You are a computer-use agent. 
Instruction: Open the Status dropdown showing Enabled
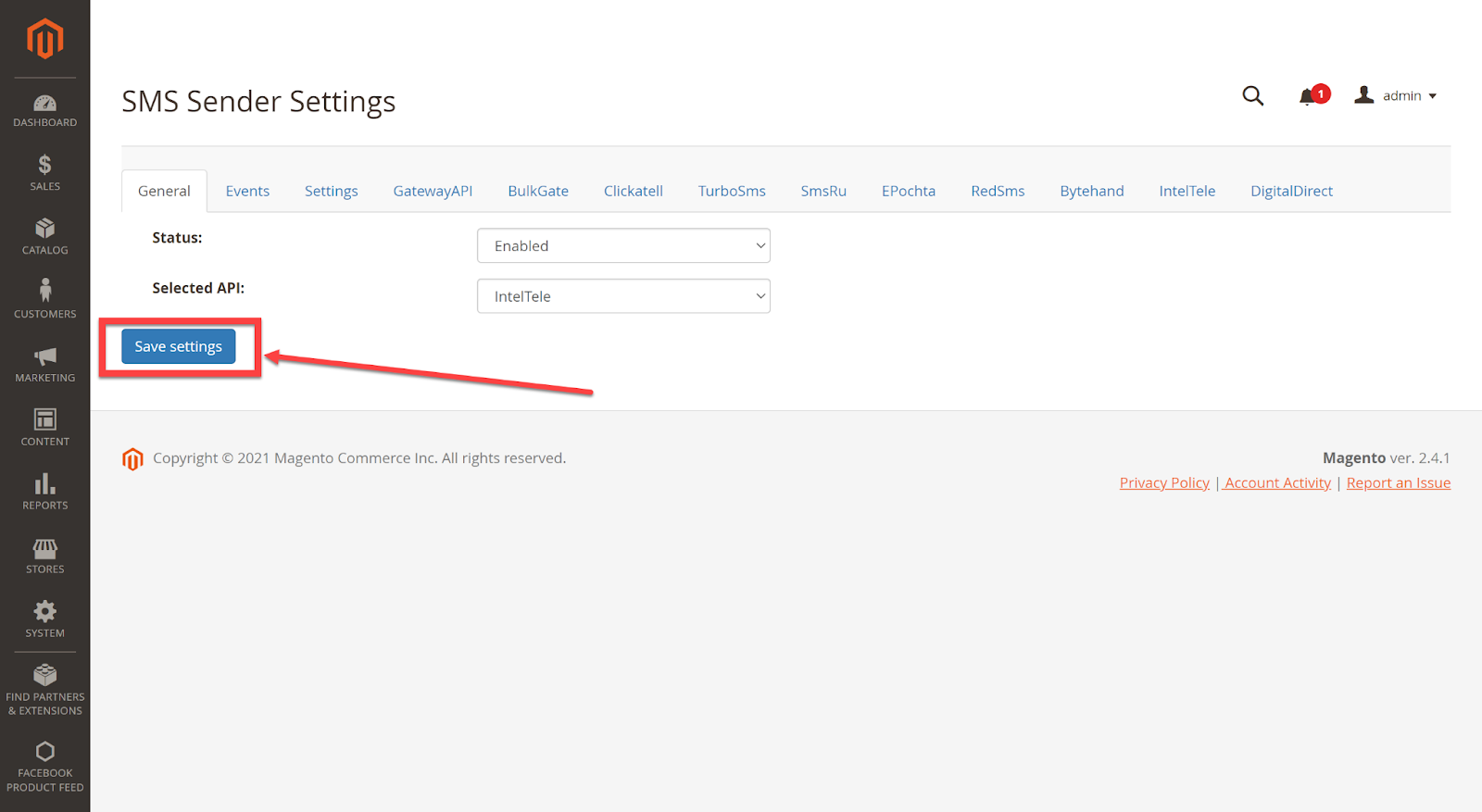[623, 245]
